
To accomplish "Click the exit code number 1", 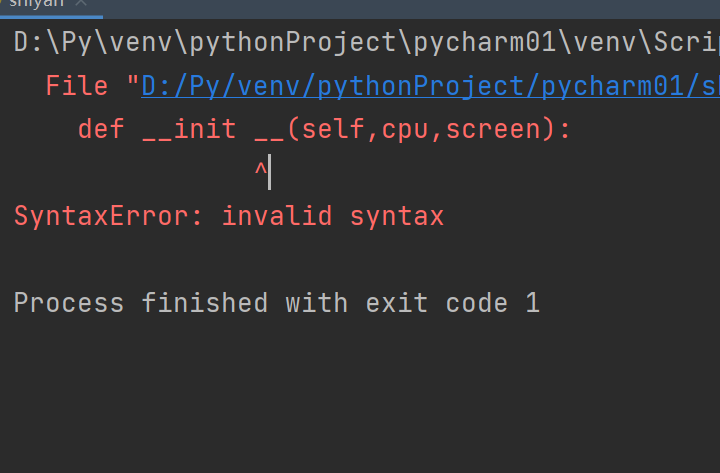I will pos(533,303).
